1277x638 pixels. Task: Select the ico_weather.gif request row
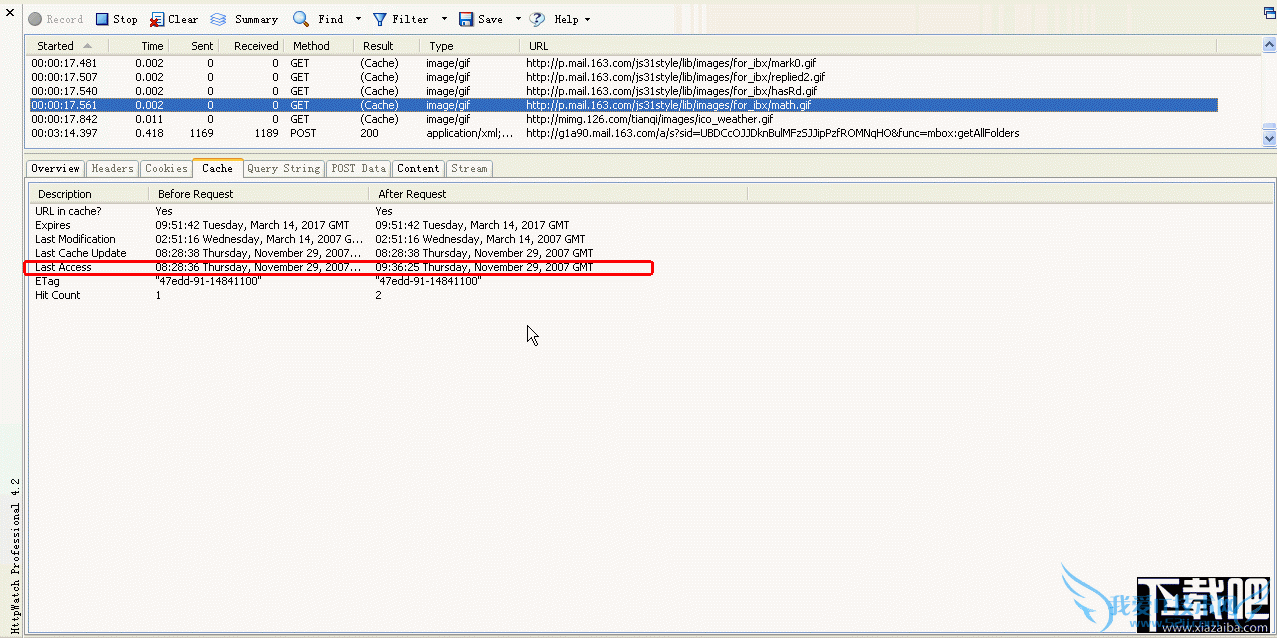click(x=624, y=119)
